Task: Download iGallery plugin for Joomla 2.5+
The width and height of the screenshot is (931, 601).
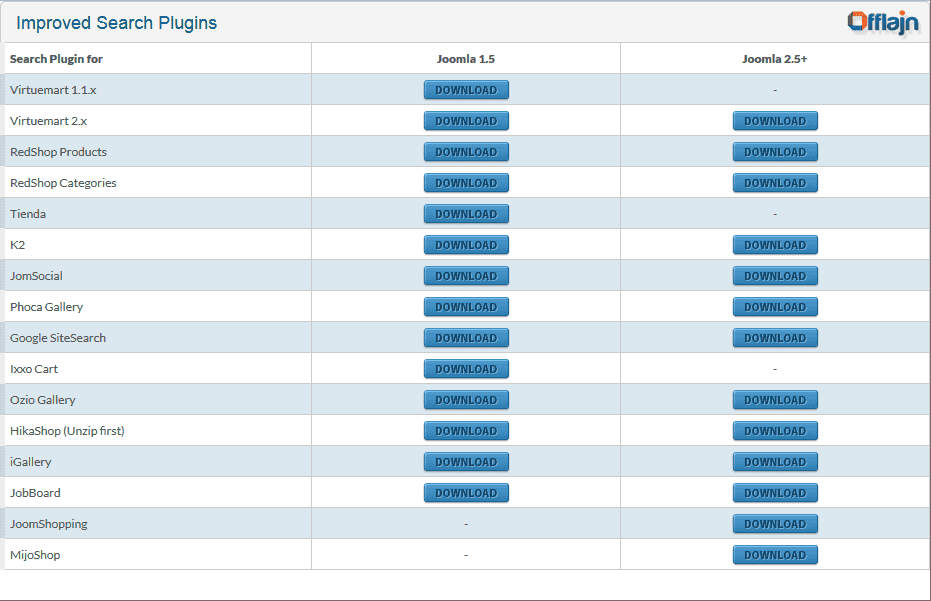Action: tap(775, 461)
